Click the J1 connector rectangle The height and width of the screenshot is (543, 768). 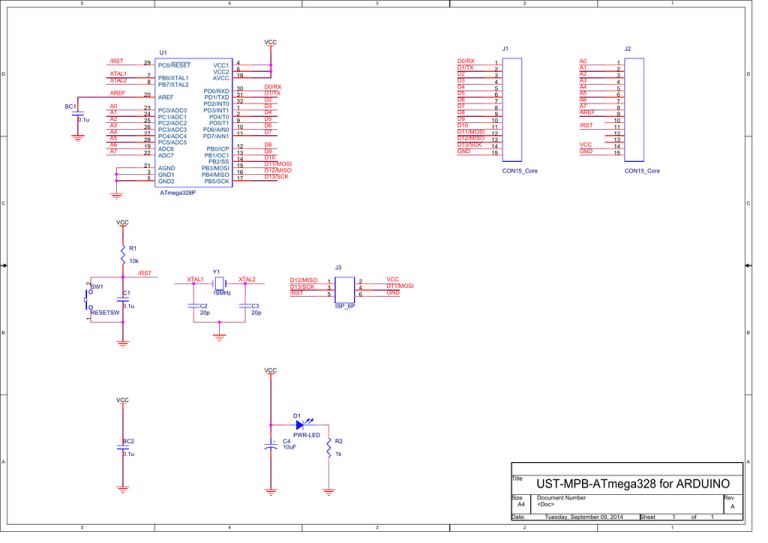[512, 110]
